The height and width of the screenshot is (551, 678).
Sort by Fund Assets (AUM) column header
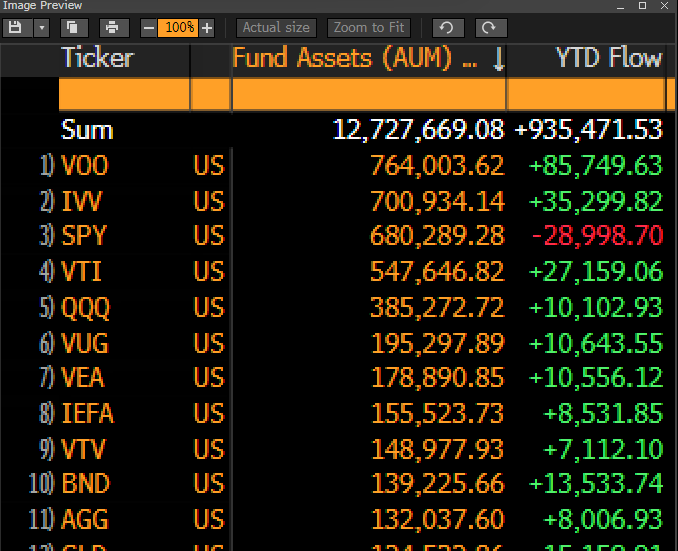pyautogui.click(x=355, y=58)
